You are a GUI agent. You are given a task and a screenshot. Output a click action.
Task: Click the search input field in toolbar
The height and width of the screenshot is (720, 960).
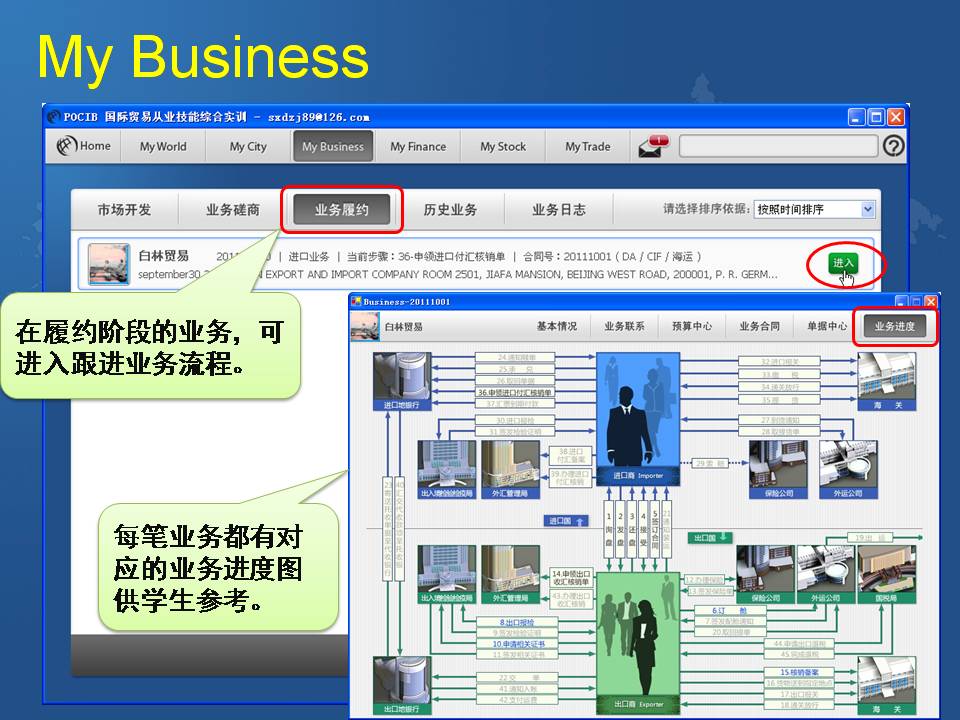777,146
